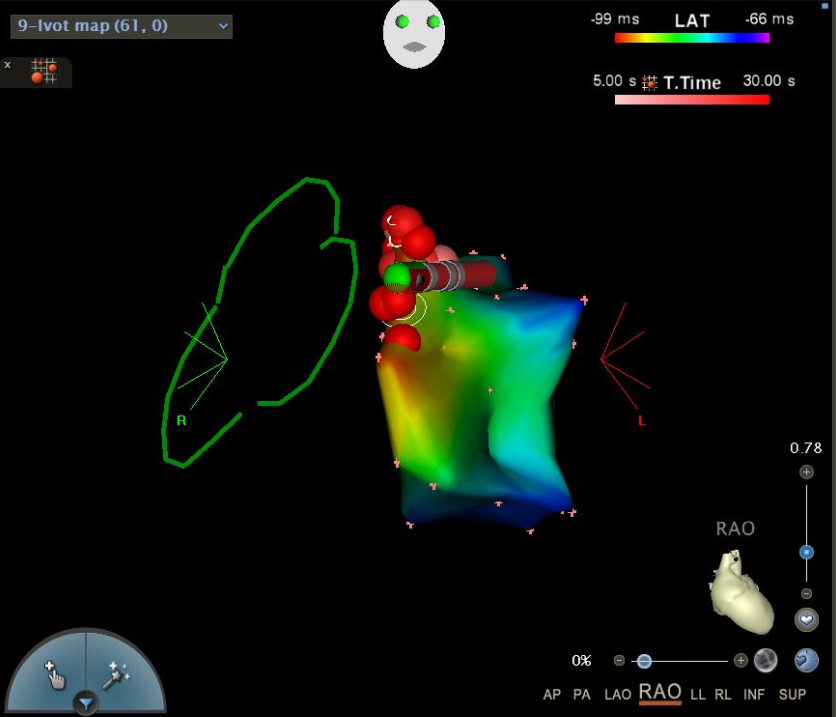Image resolution: width=836 pixels, height=717 pixels.
Task: Click the clock globe icon near opacity slider
Action: (x=808, y=659)
